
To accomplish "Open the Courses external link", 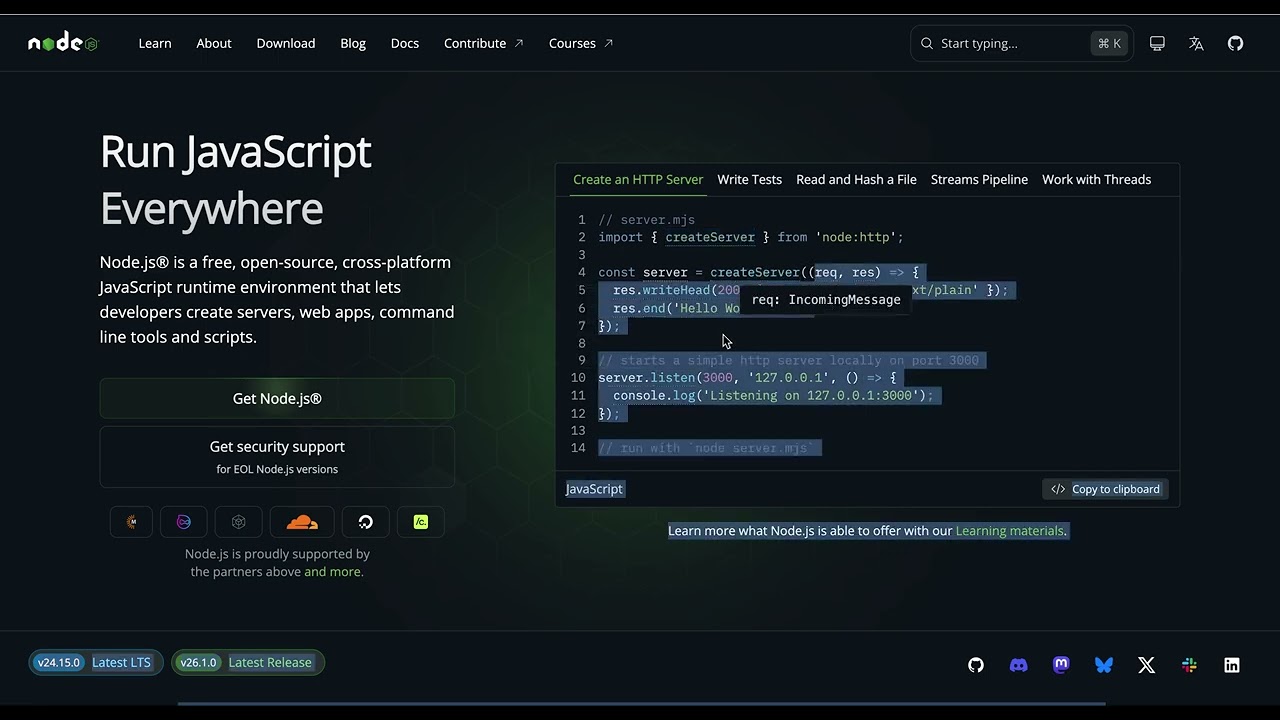I will (581, 43).
